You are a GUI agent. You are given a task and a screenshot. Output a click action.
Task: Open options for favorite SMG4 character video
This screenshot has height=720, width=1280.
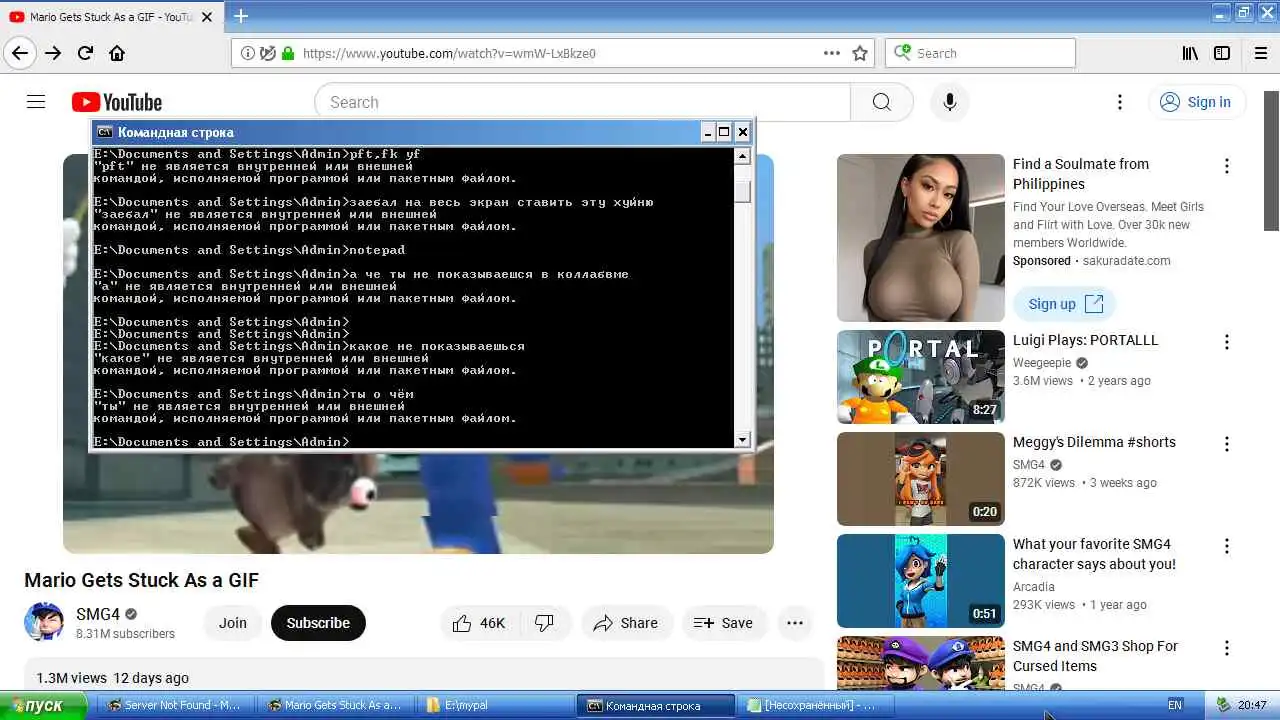1227,546
